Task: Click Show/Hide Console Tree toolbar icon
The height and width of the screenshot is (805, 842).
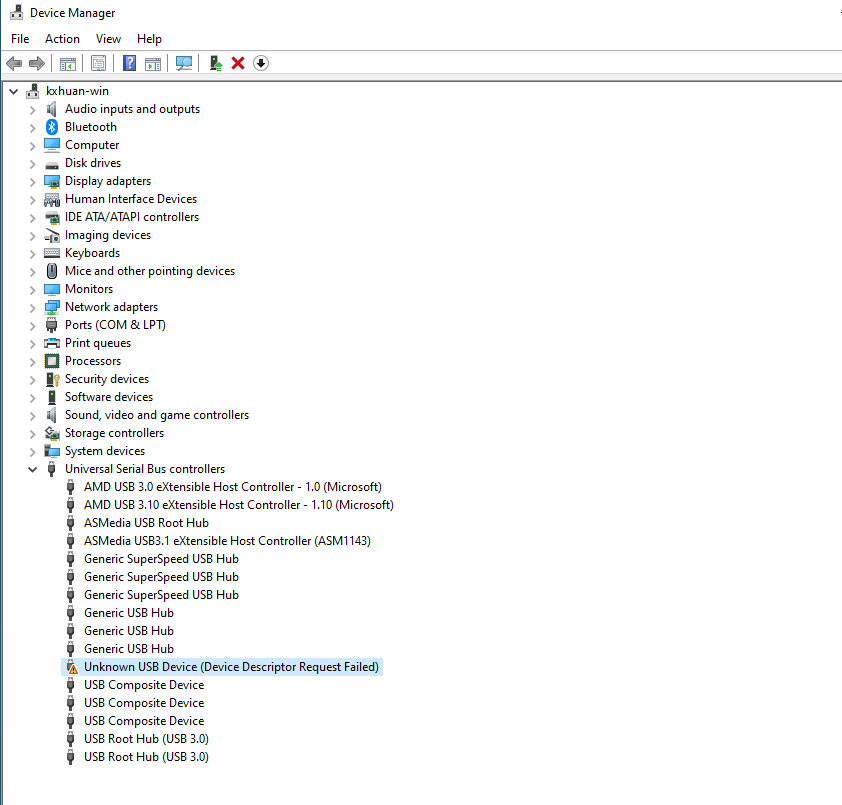Action: tap(68, 63)
